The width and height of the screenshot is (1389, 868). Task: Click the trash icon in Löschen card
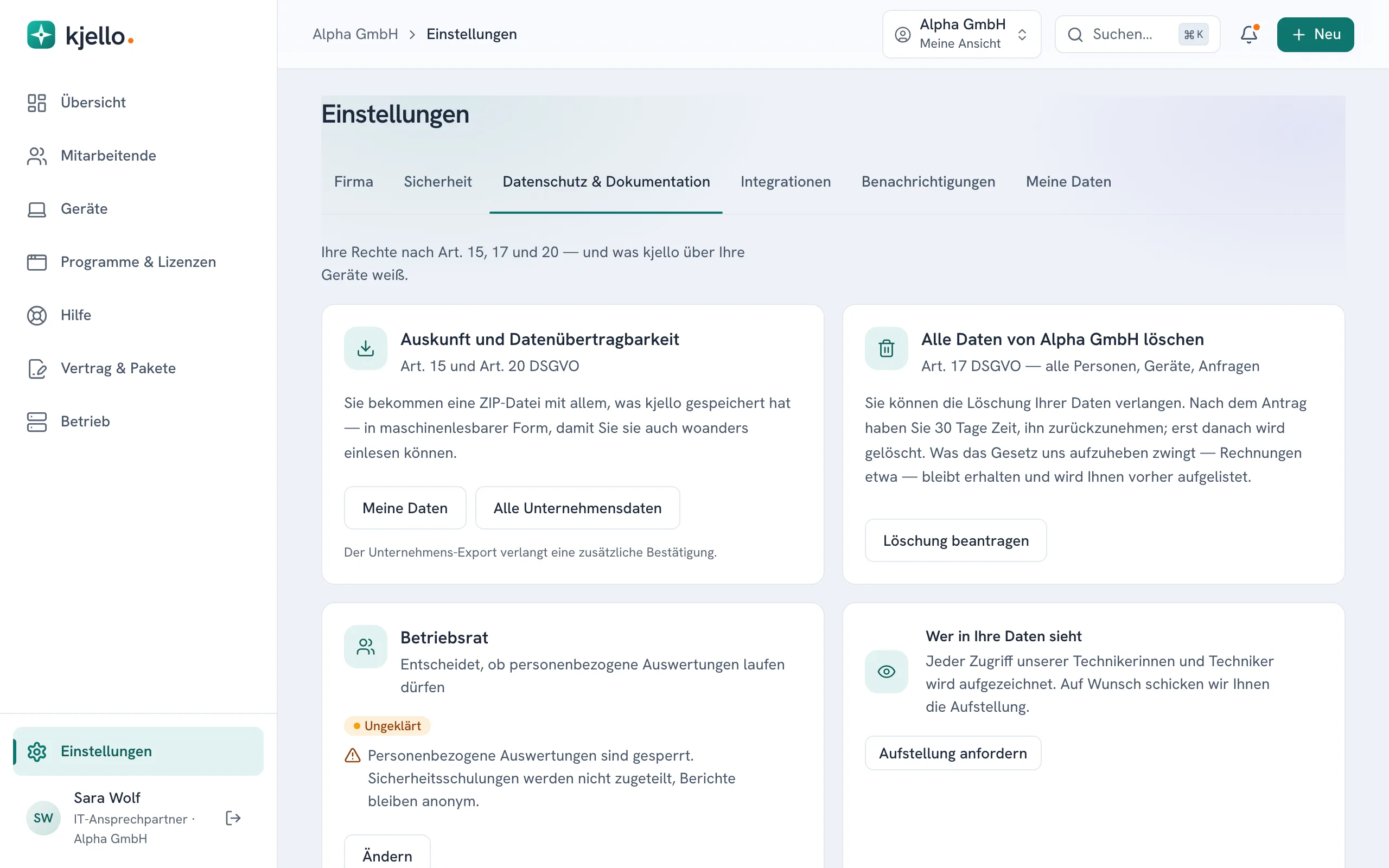pos(886,348)
